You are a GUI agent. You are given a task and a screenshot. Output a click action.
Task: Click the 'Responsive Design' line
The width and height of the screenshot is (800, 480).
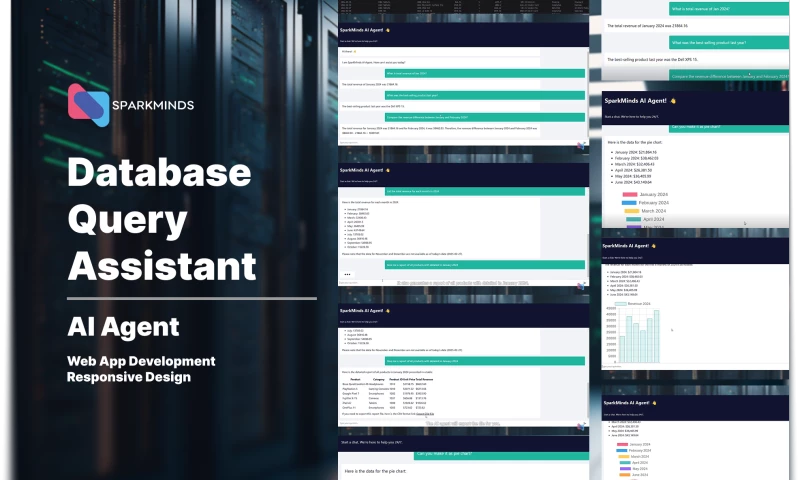click(129, 377)
